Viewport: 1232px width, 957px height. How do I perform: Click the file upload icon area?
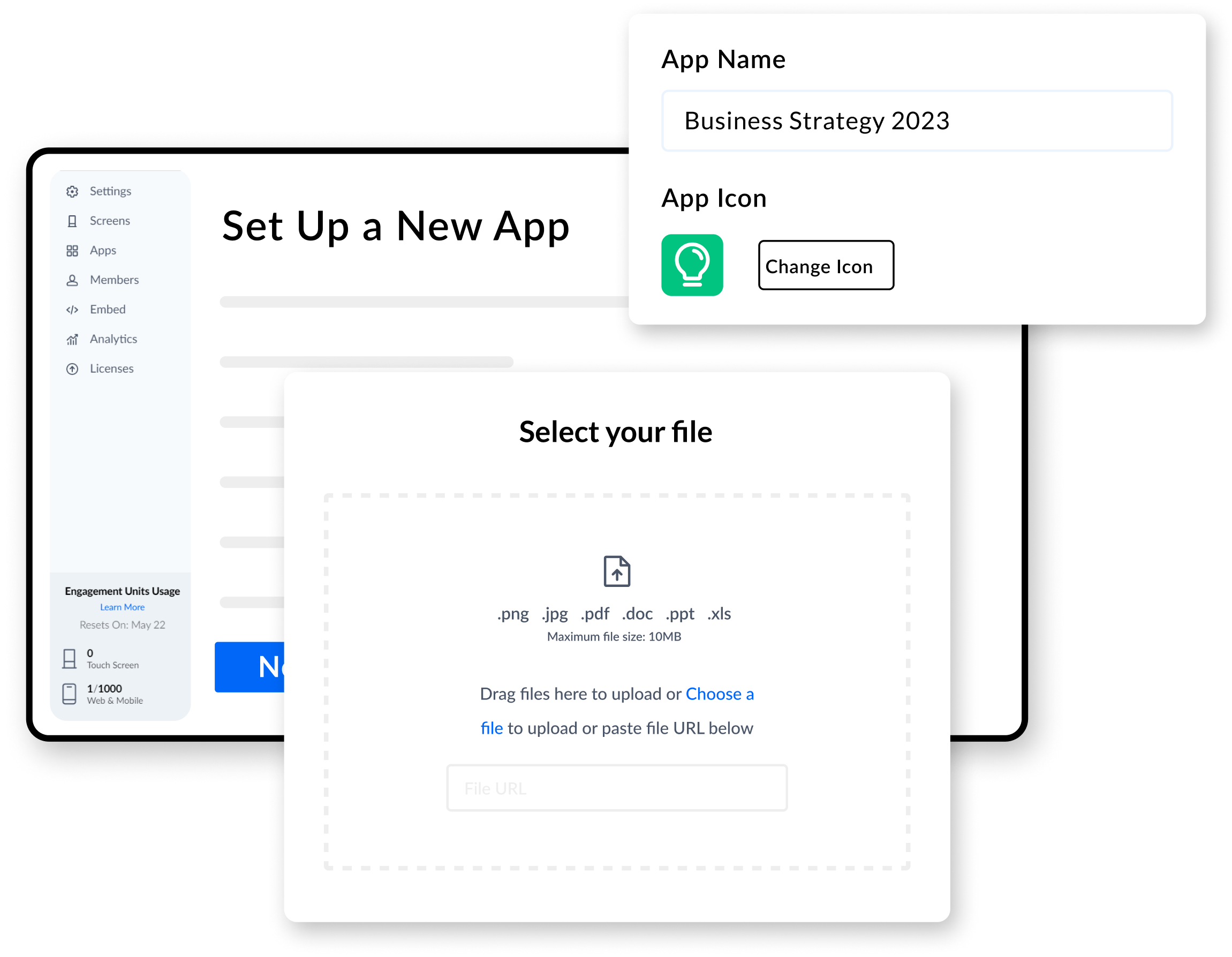click(x=618, y=572)
